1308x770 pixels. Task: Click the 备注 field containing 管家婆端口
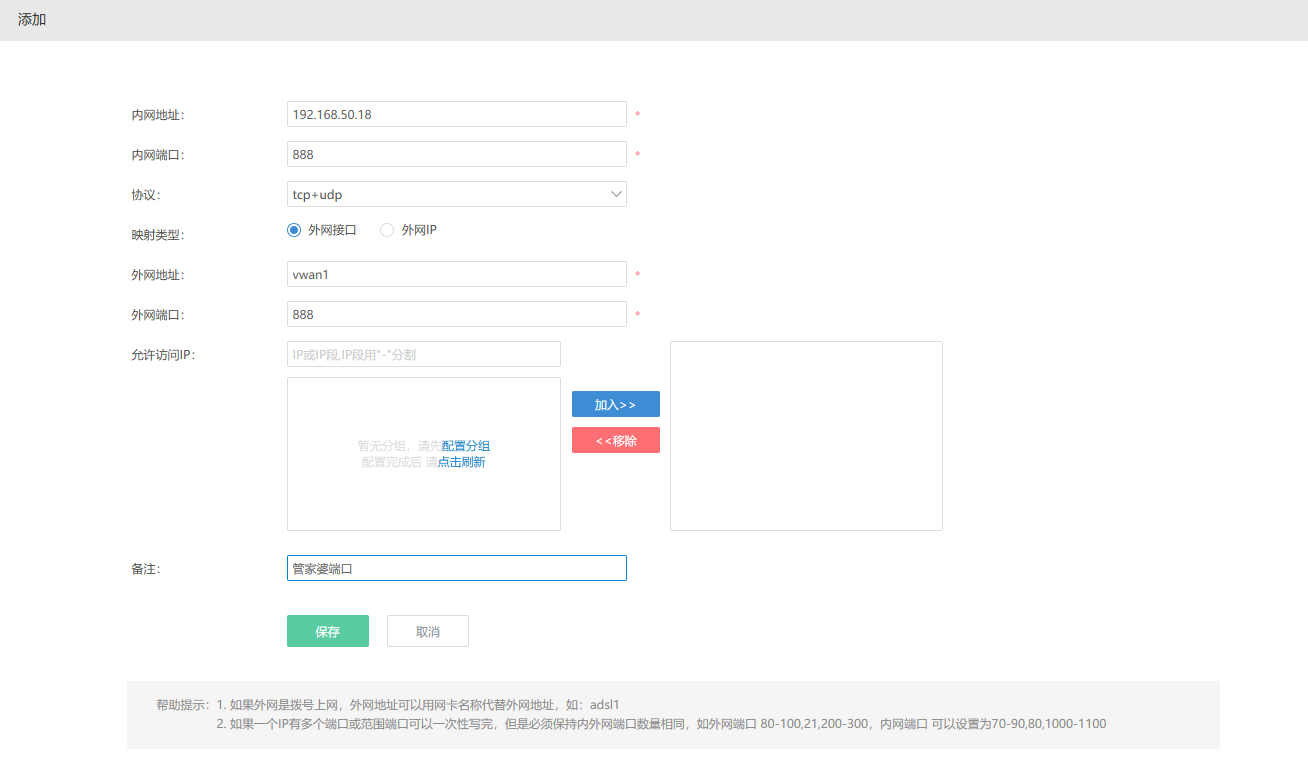pos(456,568)
